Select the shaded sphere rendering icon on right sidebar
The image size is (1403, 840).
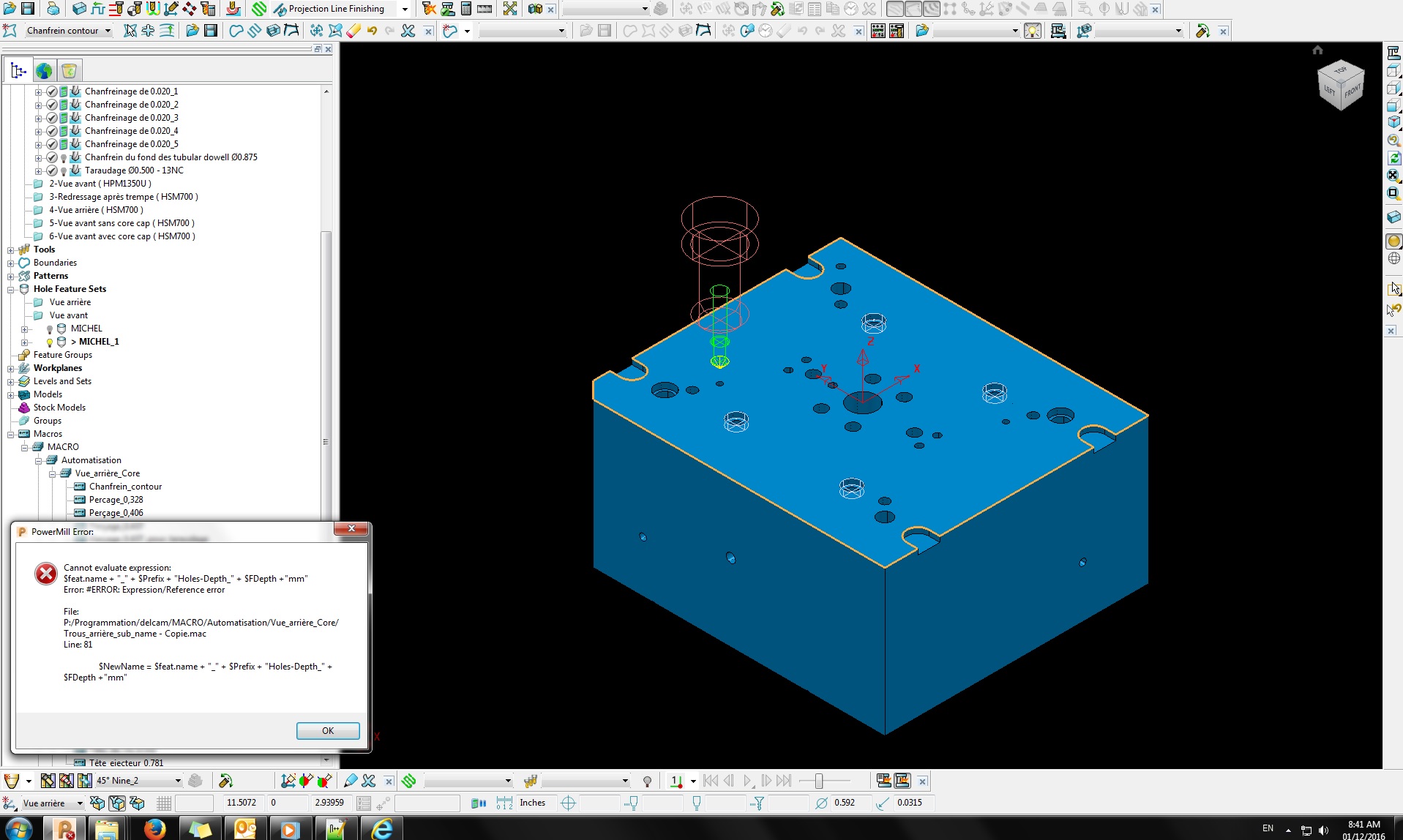click(1393, 241)
